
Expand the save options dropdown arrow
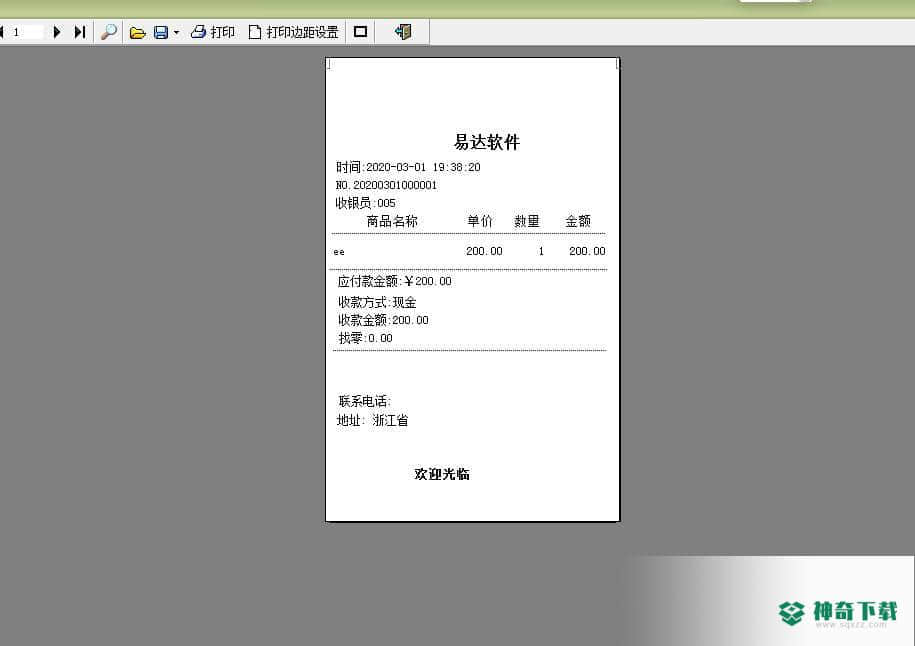176,33
